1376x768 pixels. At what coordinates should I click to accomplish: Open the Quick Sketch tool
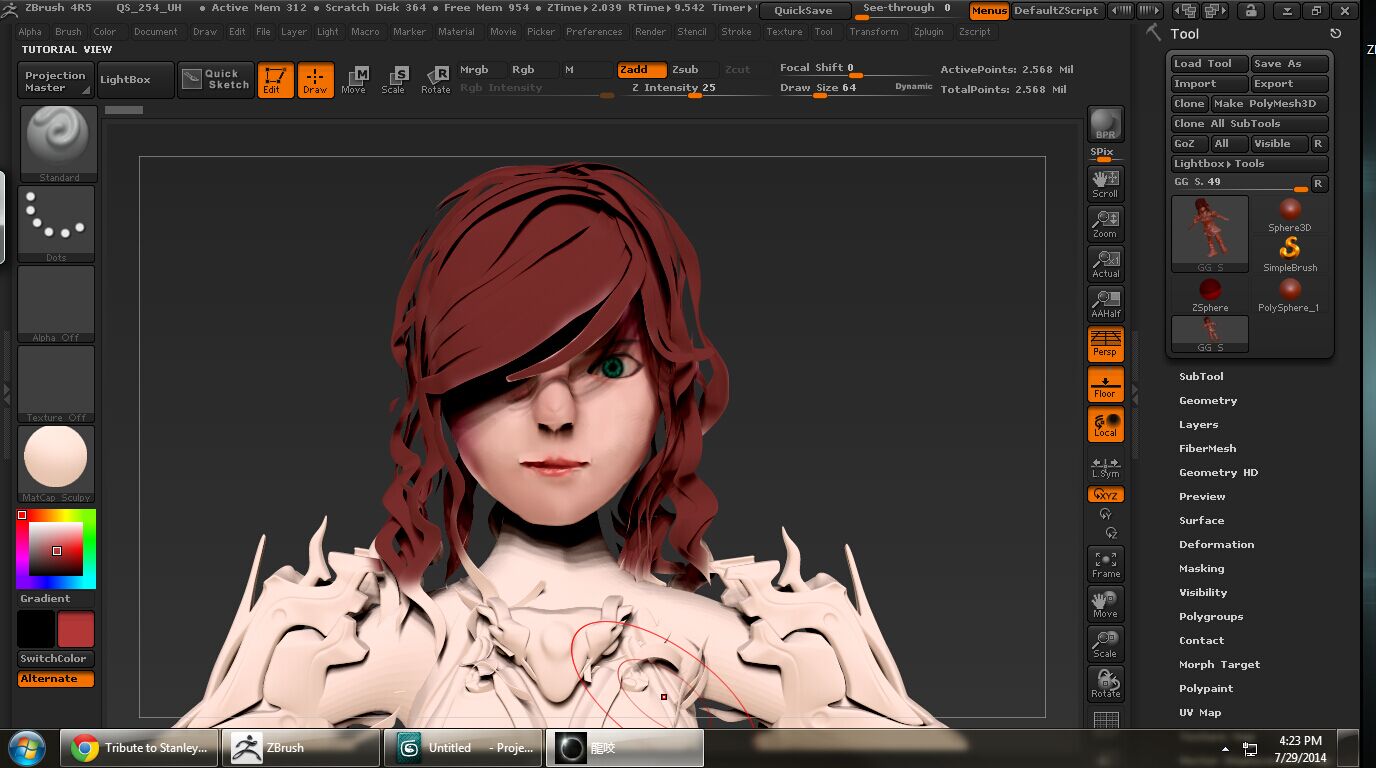point(216,80)
